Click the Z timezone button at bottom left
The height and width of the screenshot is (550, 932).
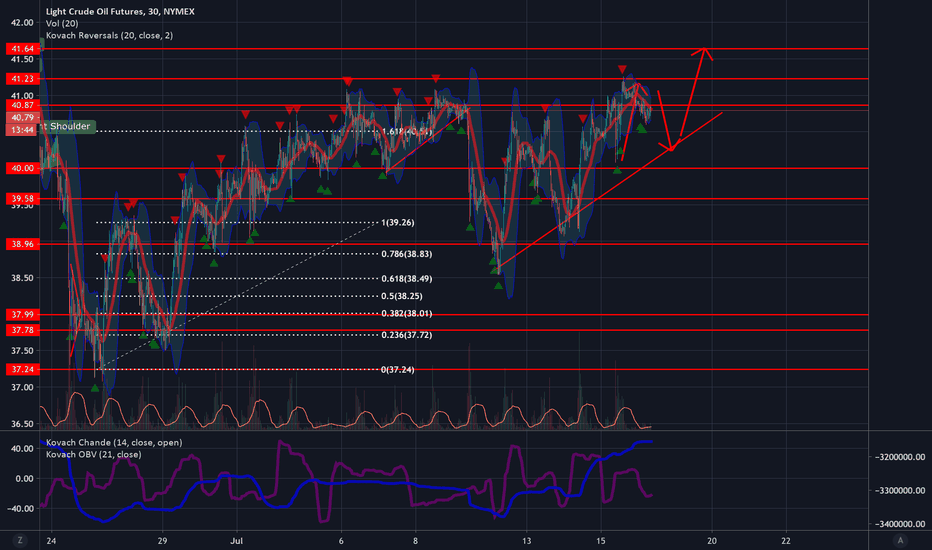click(x=20, y=540)
